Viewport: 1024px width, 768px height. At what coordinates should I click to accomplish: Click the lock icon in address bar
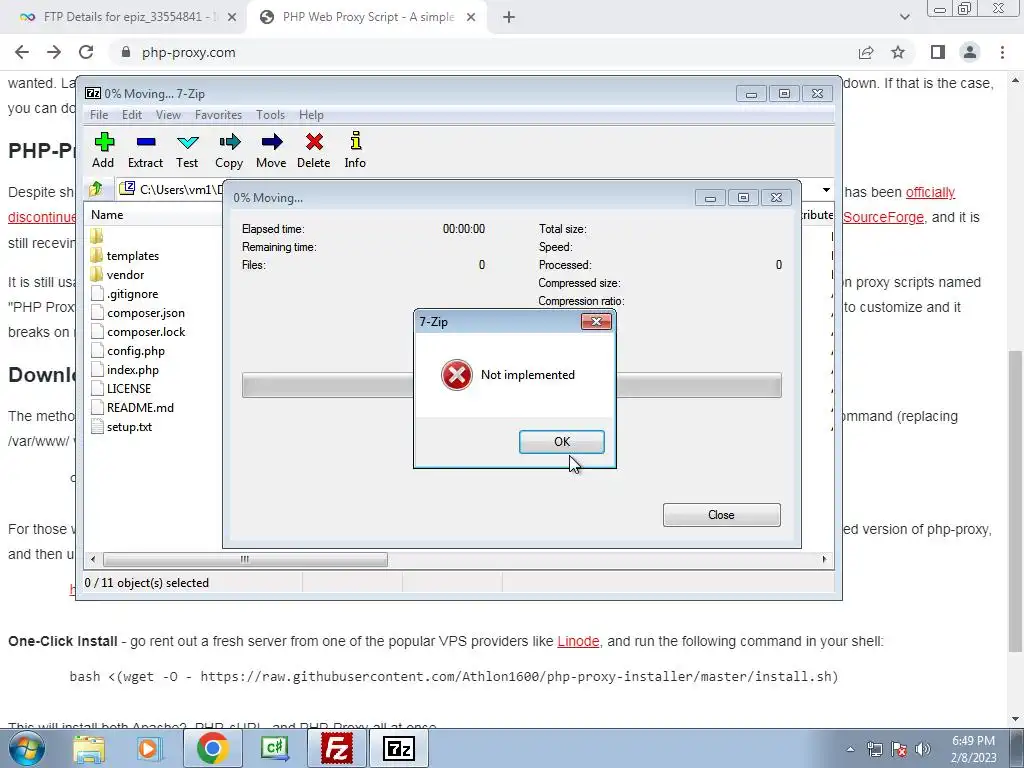tap(126, 52)
